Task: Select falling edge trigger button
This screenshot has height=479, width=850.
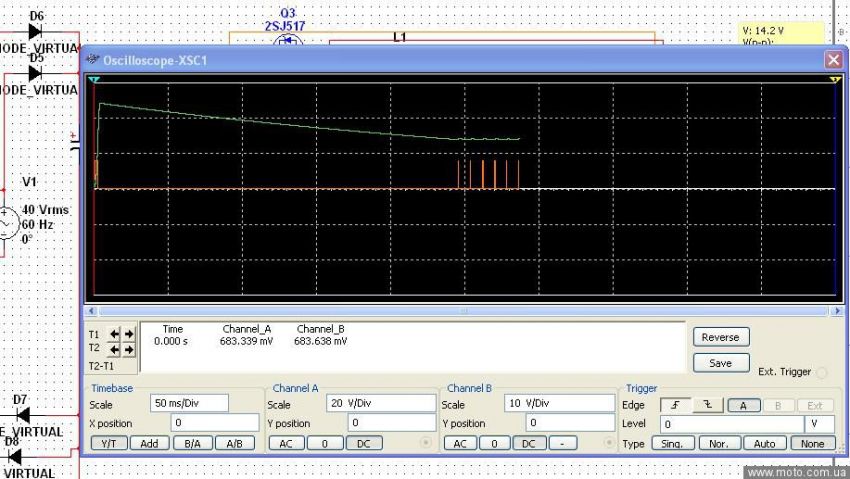Action: tap(707, 405)
